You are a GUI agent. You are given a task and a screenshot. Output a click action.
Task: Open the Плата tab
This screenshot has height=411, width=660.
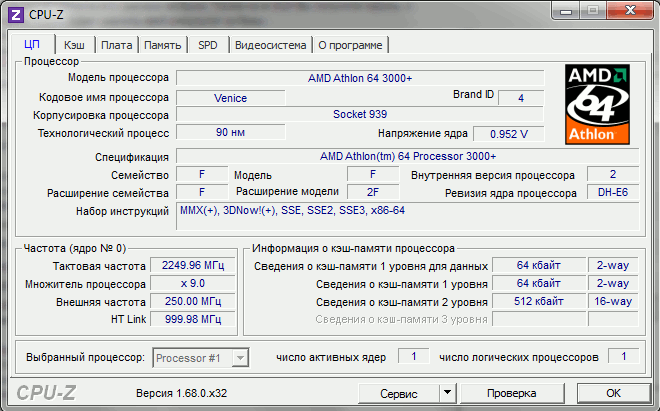click(x=116, y=45)
